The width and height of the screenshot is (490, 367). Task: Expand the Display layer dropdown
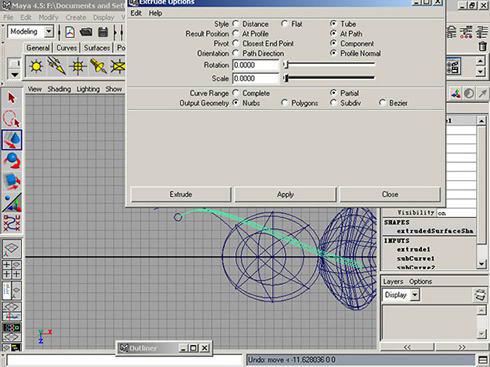coord(401,295)
